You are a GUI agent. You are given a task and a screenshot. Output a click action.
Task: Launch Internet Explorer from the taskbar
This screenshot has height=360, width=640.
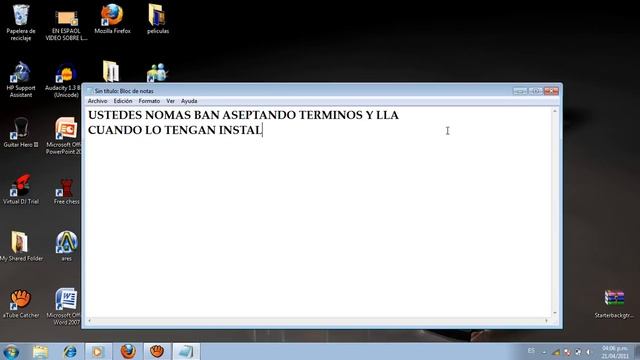pyautogui.click(x=70, y=351)
